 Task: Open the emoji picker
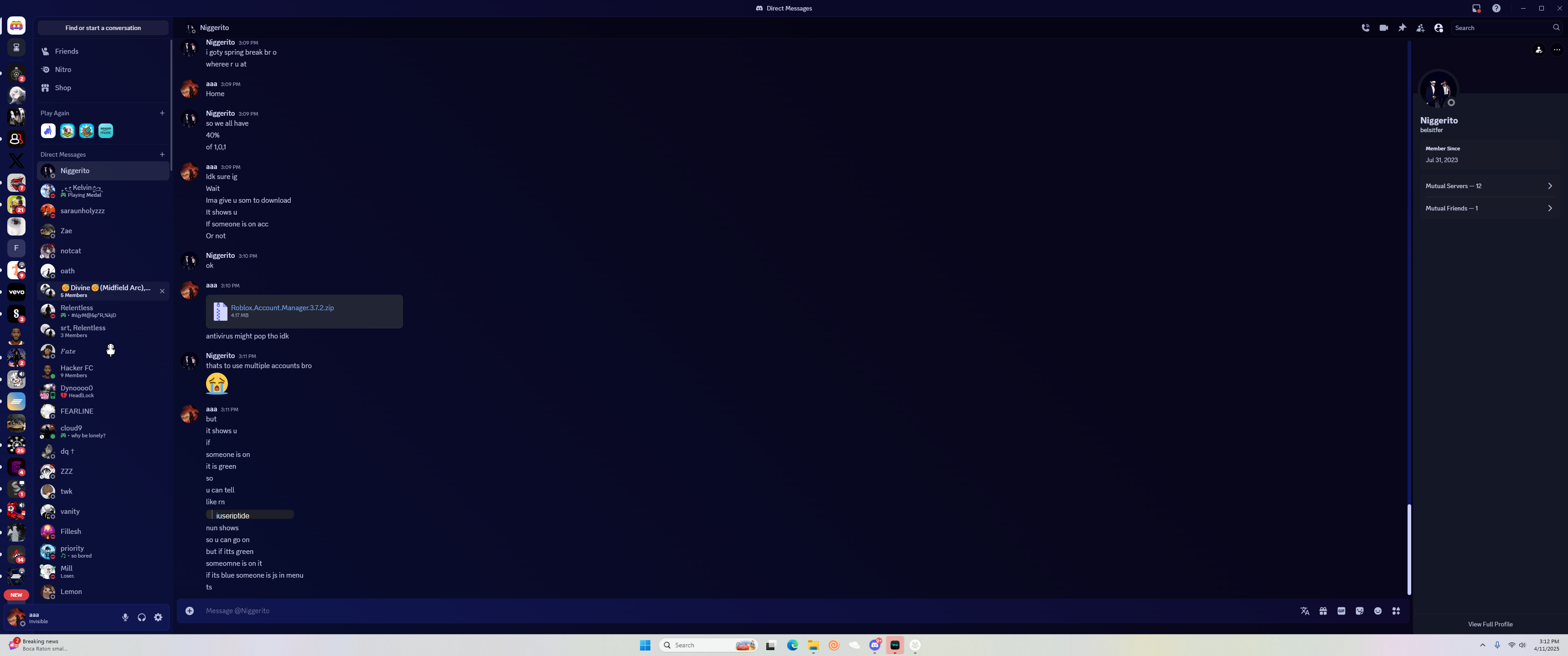[1378, 611]
